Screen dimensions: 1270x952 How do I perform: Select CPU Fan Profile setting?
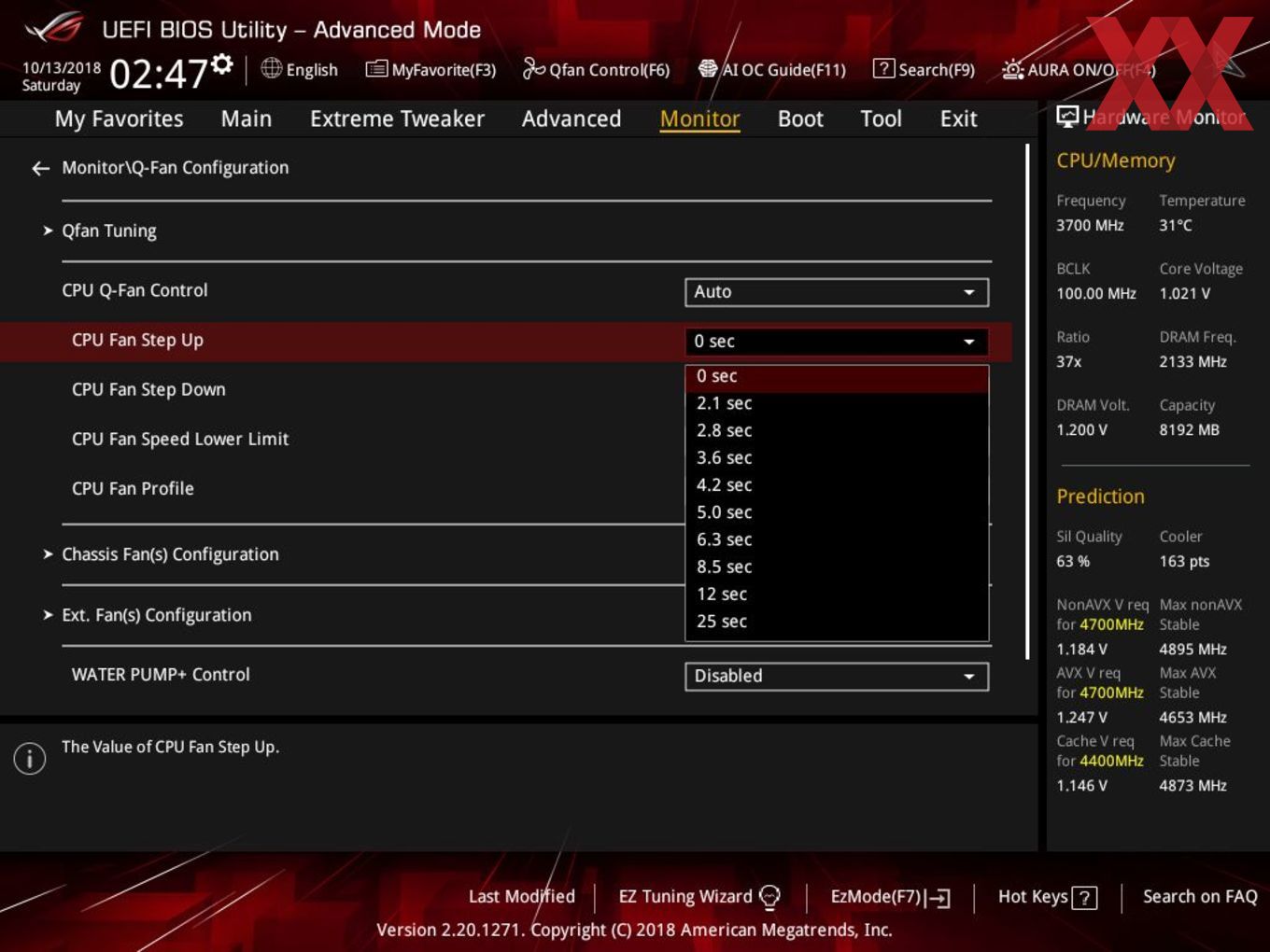(x=133, y=488)
